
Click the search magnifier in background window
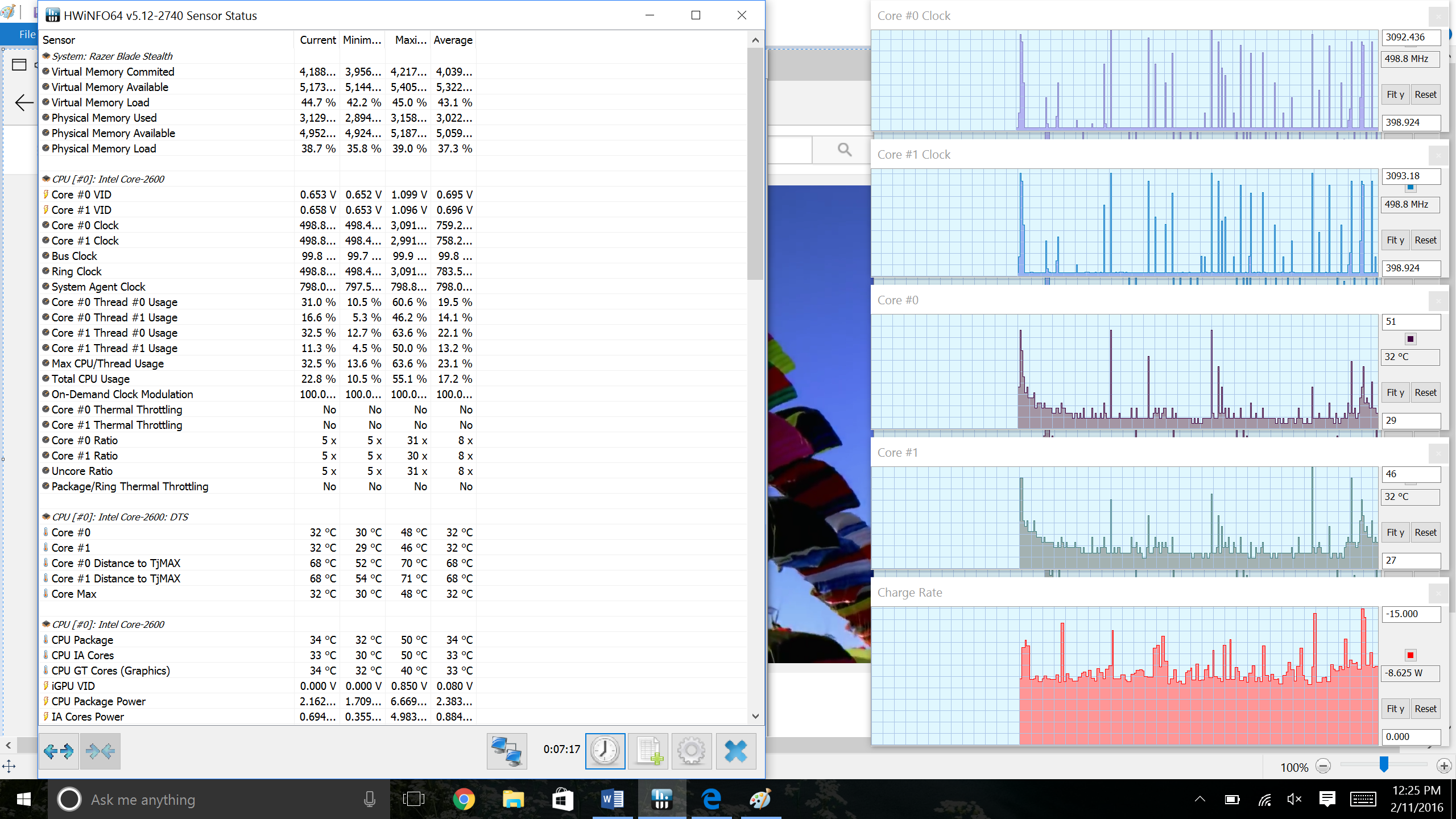point(845,150)
